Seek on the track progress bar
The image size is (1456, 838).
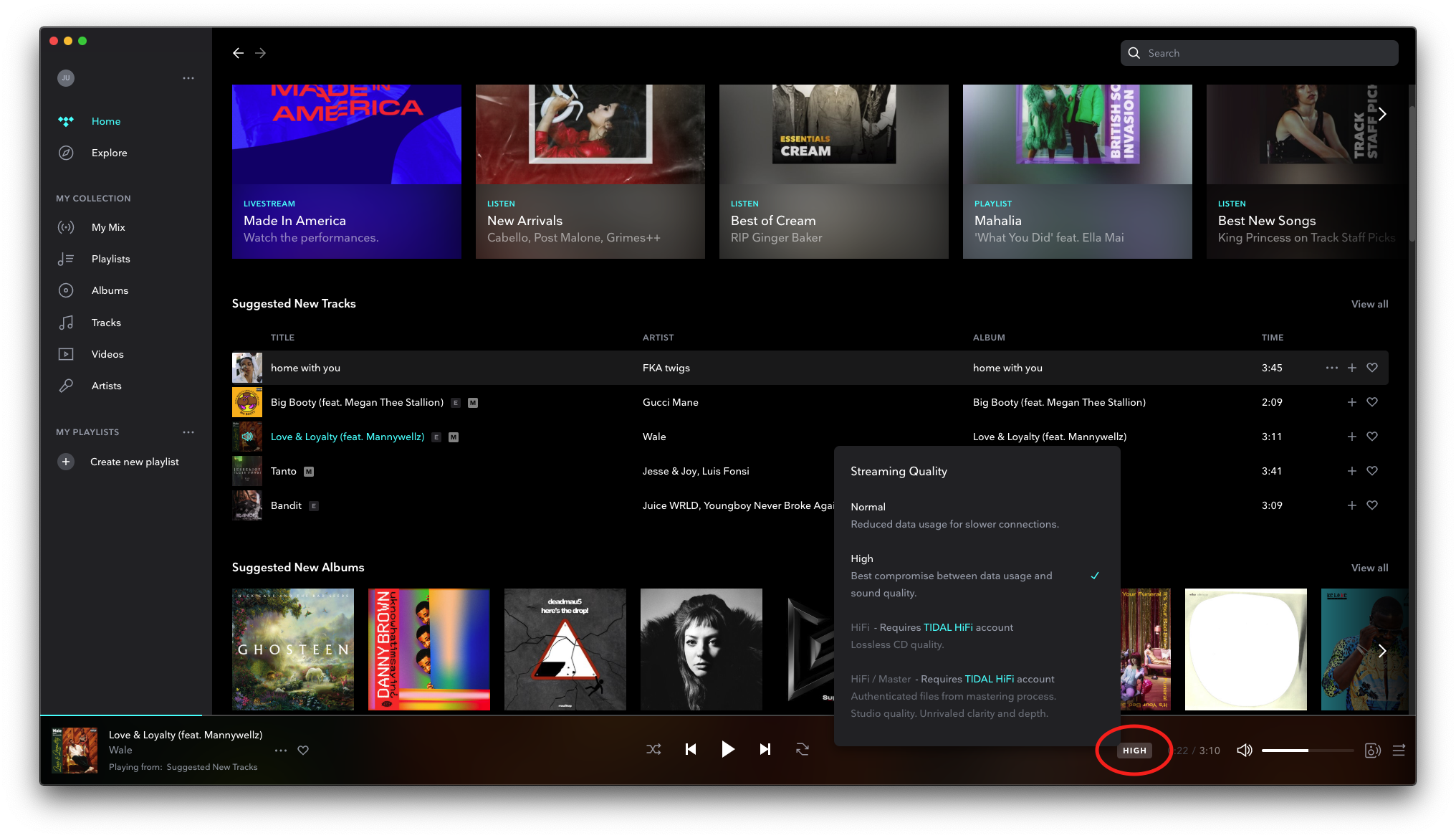[x=728, y=715]
